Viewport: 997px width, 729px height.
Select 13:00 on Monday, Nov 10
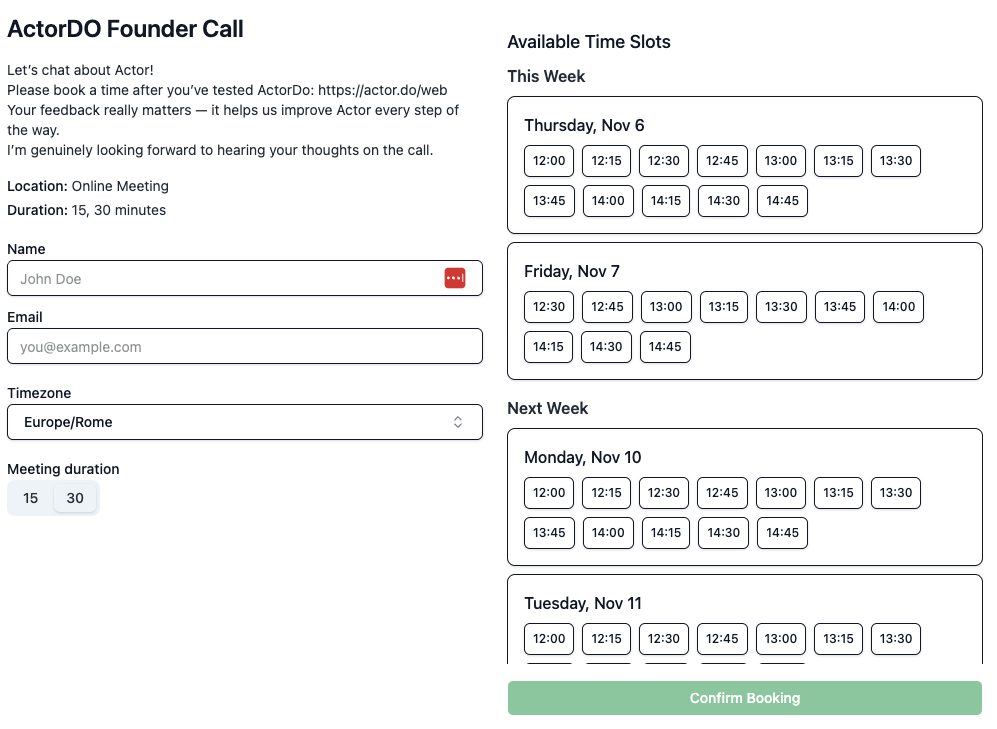[x=781, y=493]
